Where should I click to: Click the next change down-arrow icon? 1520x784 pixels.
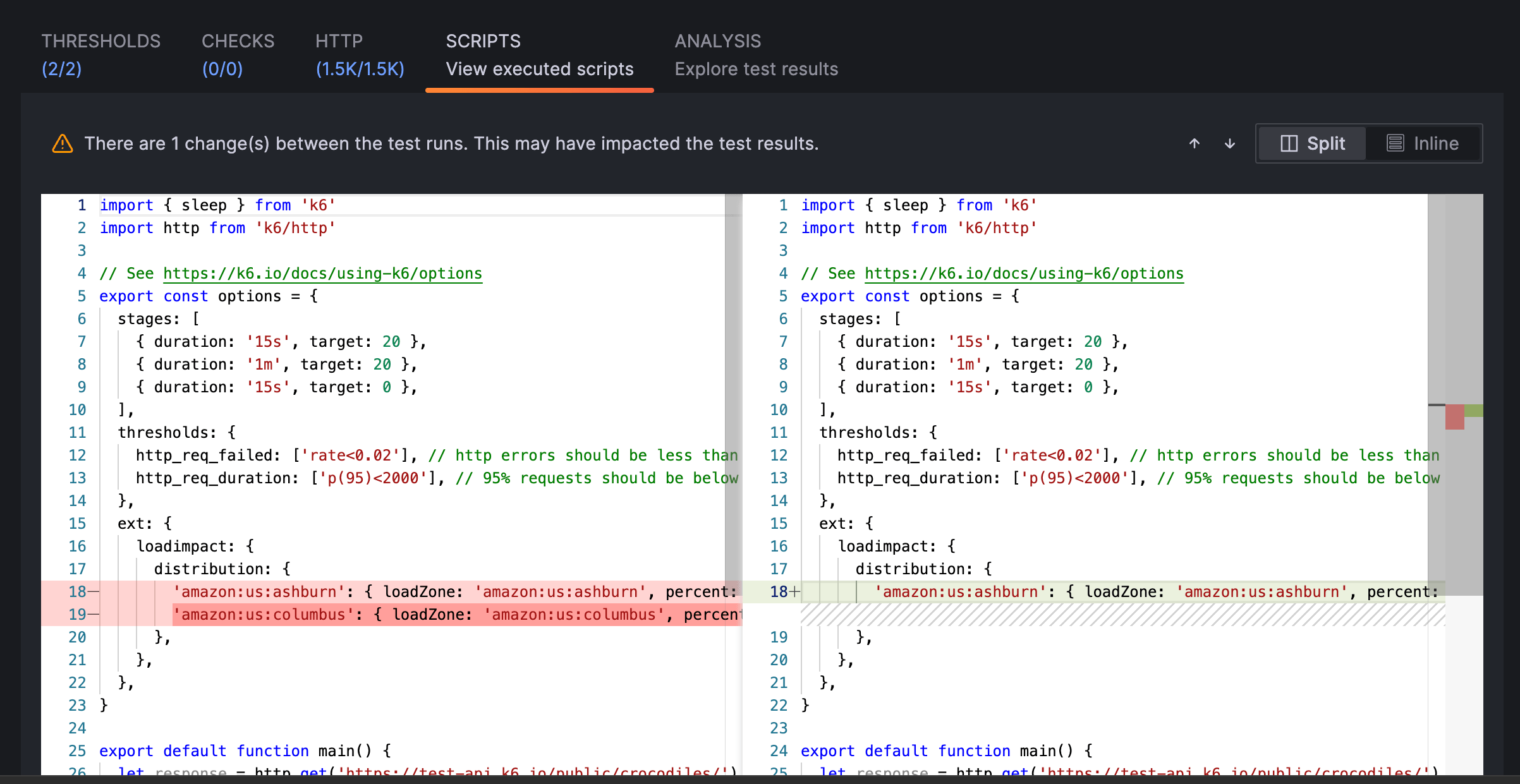pos(1229,143)
